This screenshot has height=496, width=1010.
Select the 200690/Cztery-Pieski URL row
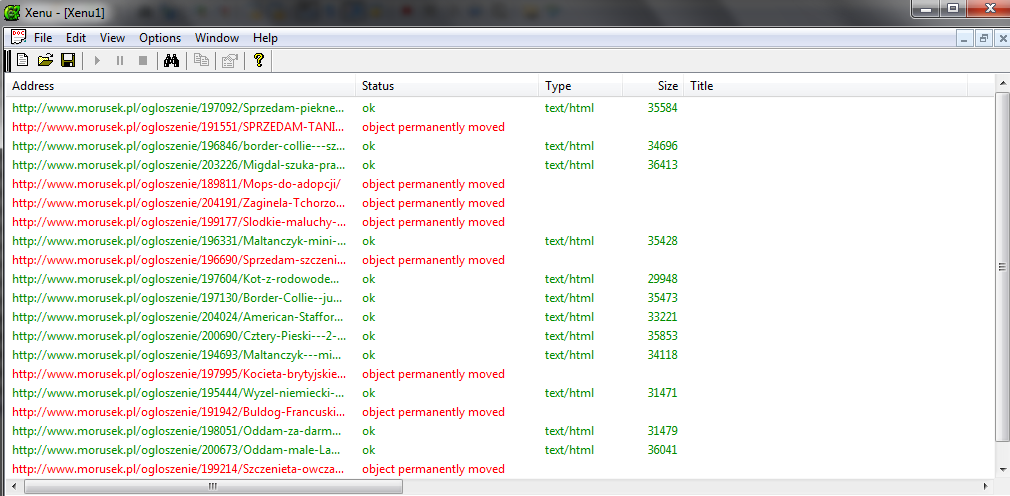(178, 336)
